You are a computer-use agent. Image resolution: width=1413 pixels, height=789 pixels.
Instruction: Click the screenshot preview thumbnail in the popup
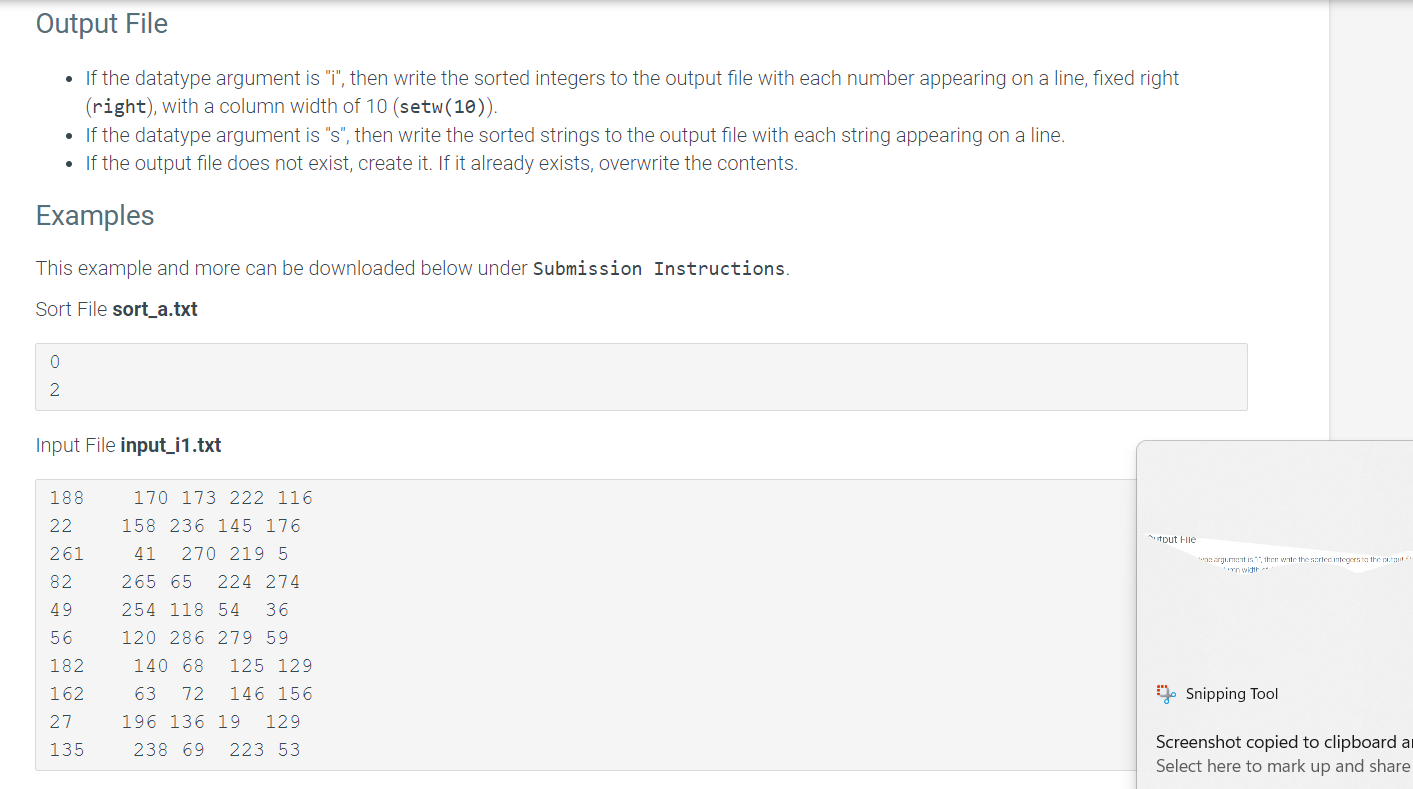(x=1280, y=555)
